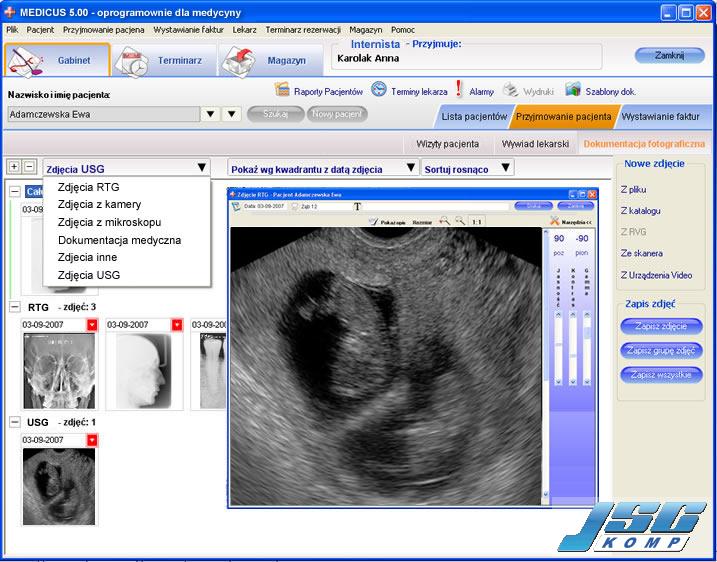Open the Pacjent menu
This screenshot has height=562, width=717.
point(40,30)
